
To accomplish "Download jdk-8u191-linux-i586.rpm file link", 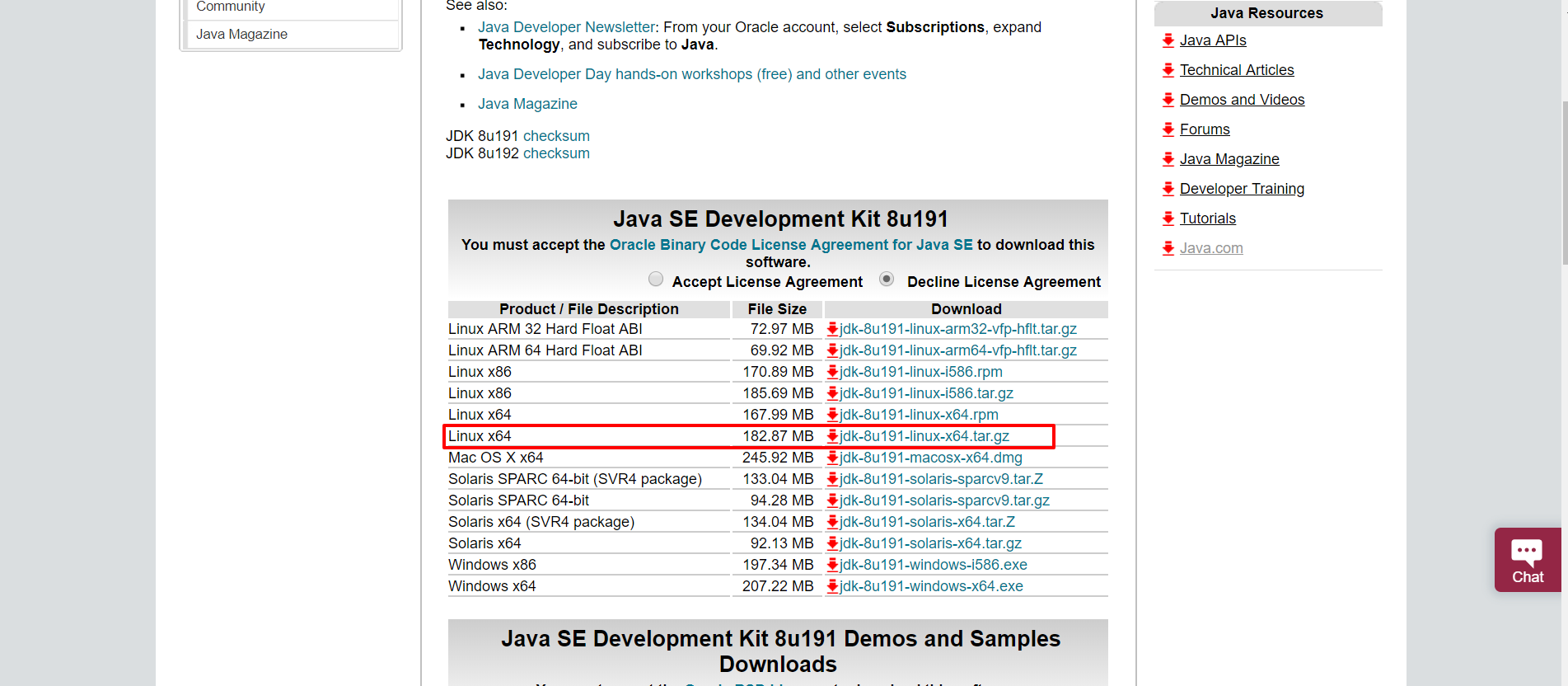I will [921, 372].
